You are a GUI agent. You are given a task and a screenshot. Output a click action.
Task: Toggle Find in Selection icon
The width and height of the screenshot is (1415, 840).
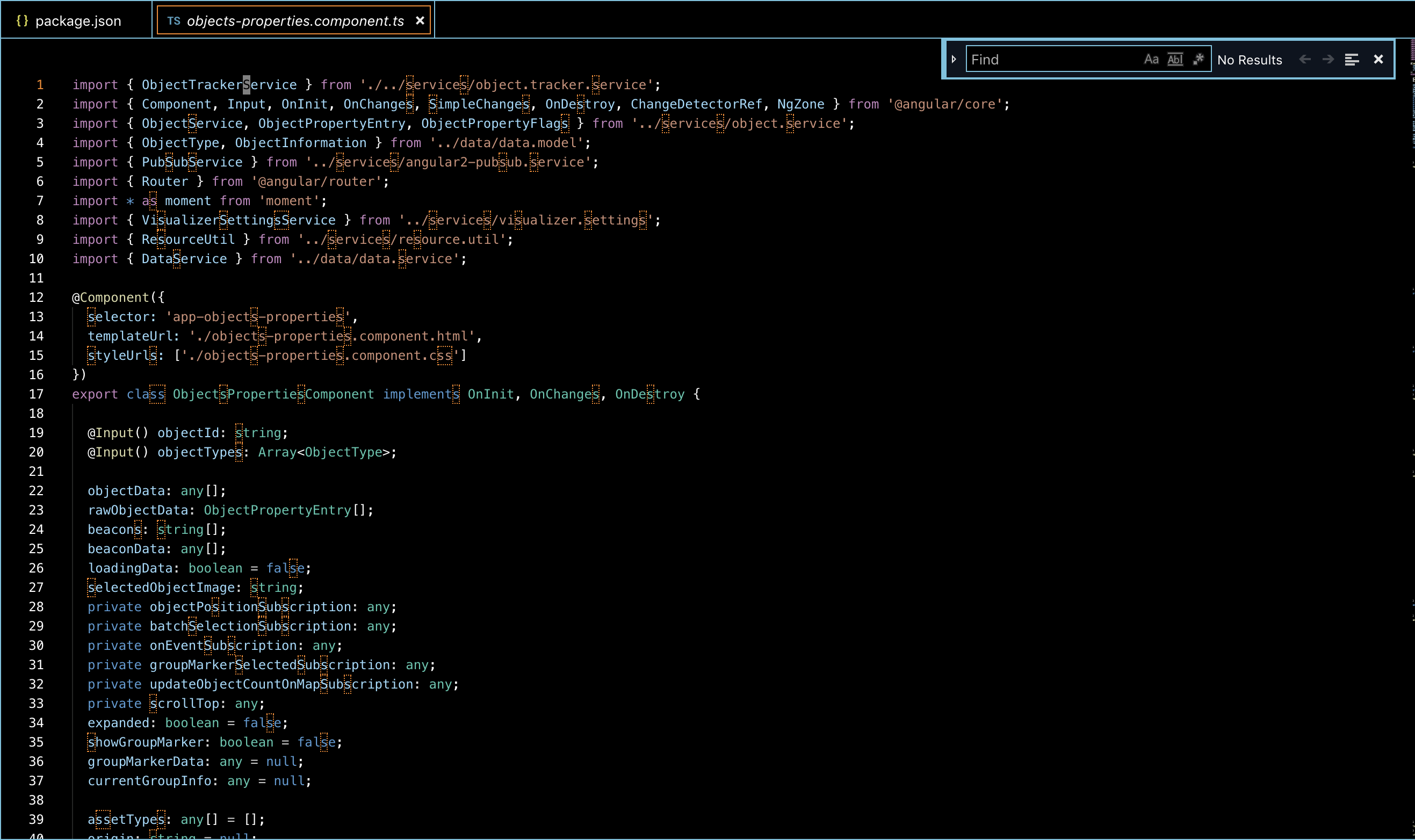coord(1352,60)
